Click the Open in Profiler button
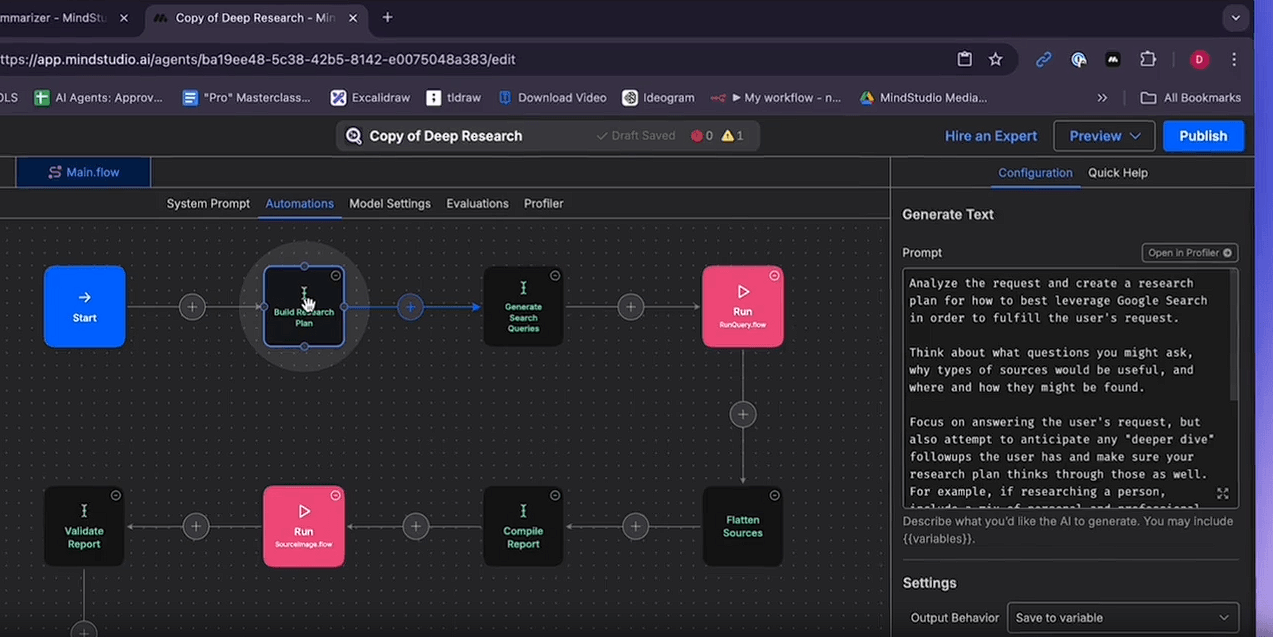1273x637 pixels. 1190,253
